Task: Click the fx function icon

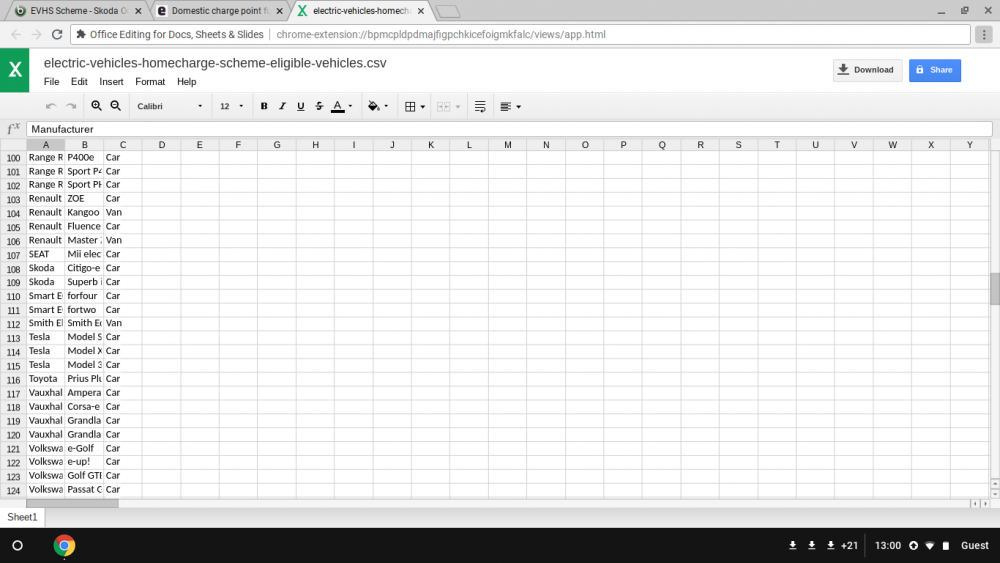Action: coord(13,129)
